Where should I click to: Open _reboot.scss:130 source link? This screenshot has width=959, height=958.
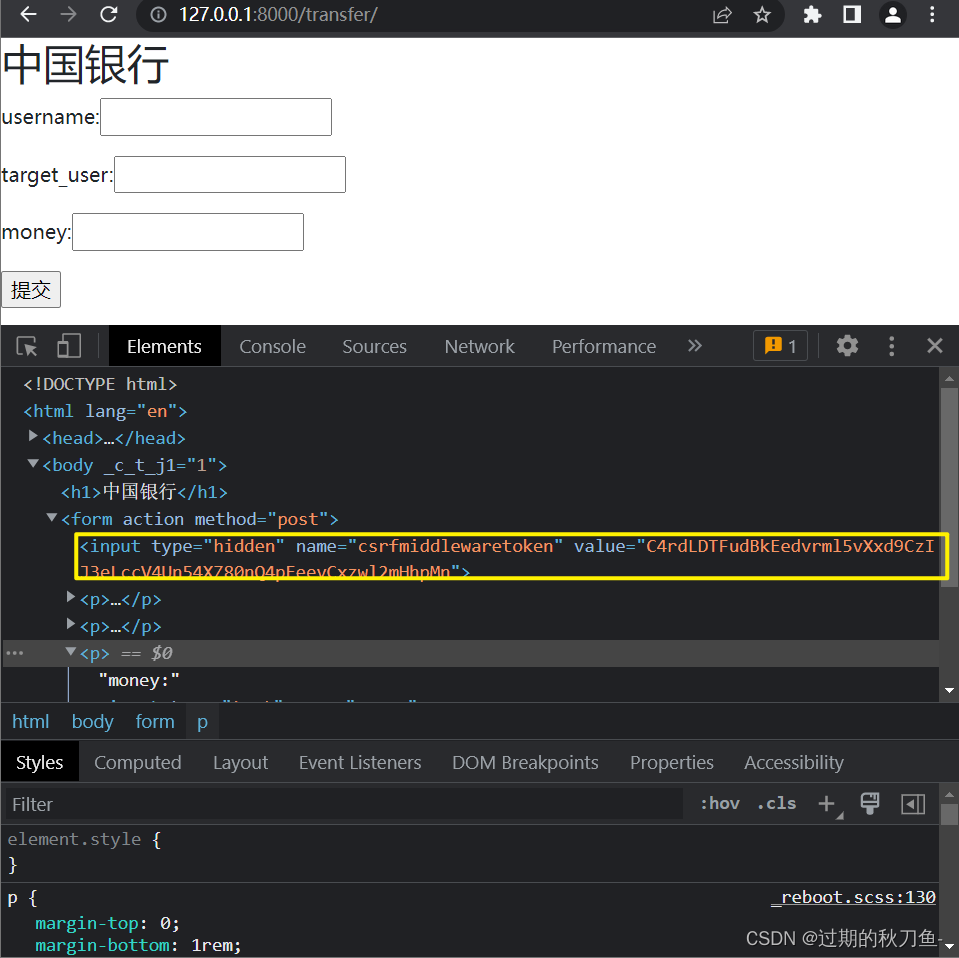[853, 897]
